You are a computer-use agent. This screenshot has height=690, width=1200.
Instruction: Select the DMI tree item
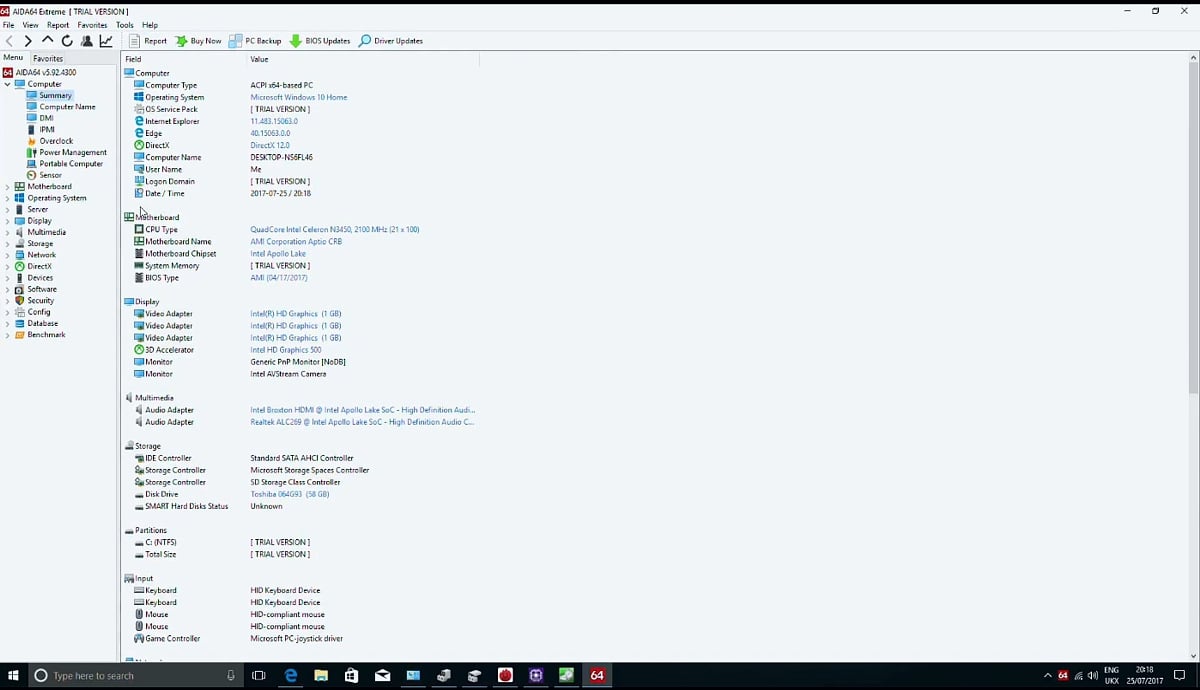[46, 118]
